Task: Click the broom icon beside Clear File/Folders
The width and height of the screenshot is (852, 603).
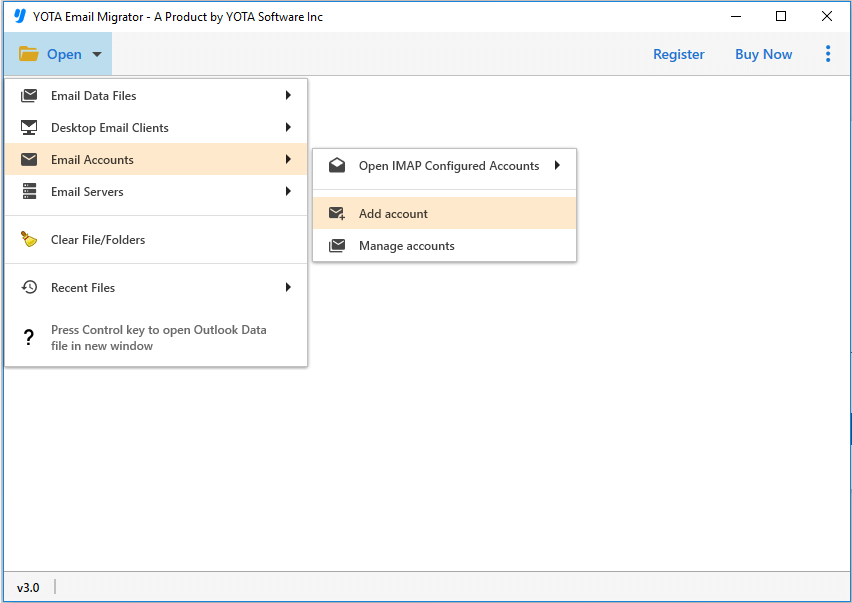Action: coord(28,240)
